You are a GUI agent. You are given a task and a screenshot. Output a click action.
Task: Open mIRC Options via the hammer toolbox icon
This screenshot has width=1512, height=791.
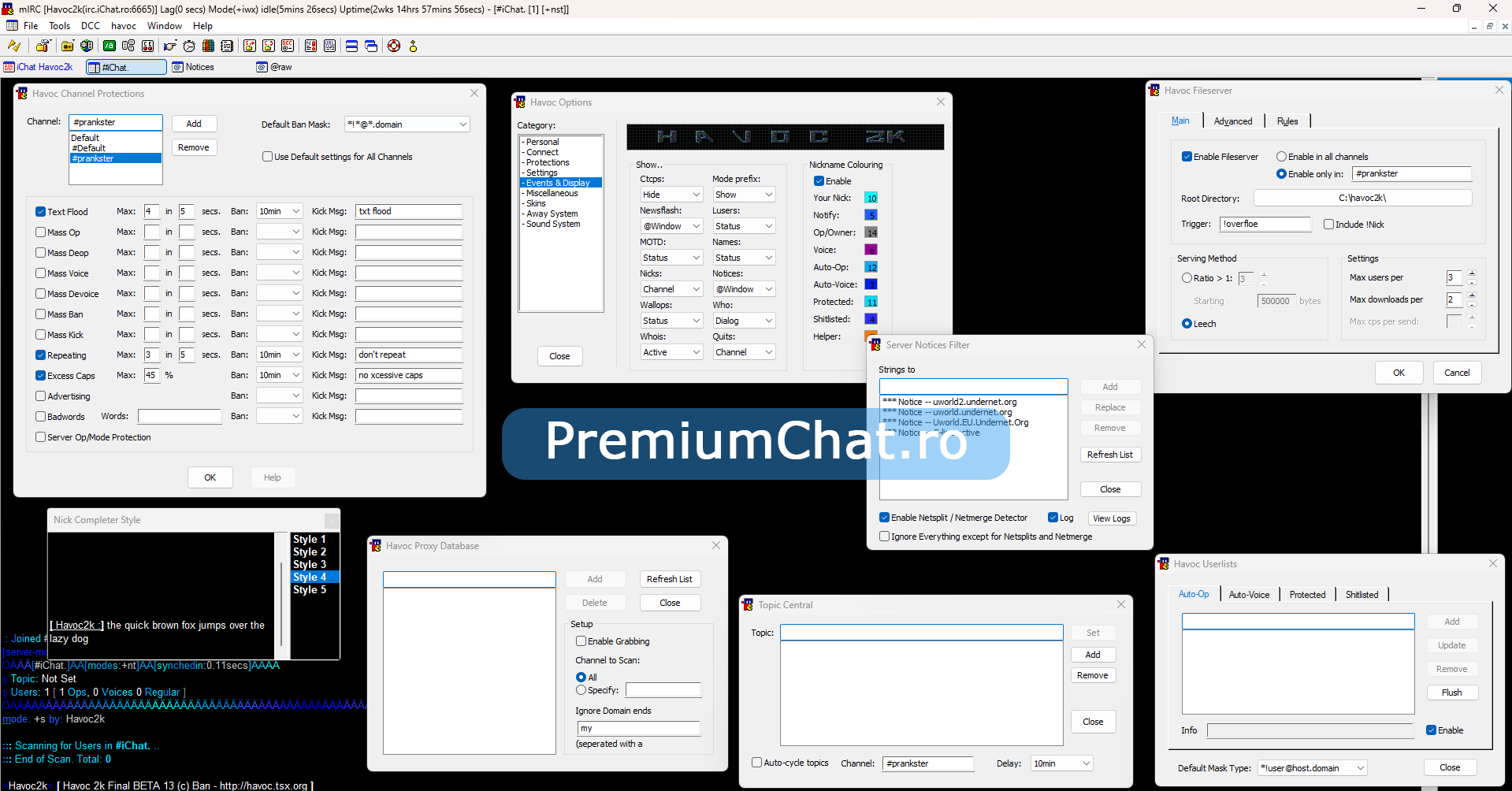point(43,46)
